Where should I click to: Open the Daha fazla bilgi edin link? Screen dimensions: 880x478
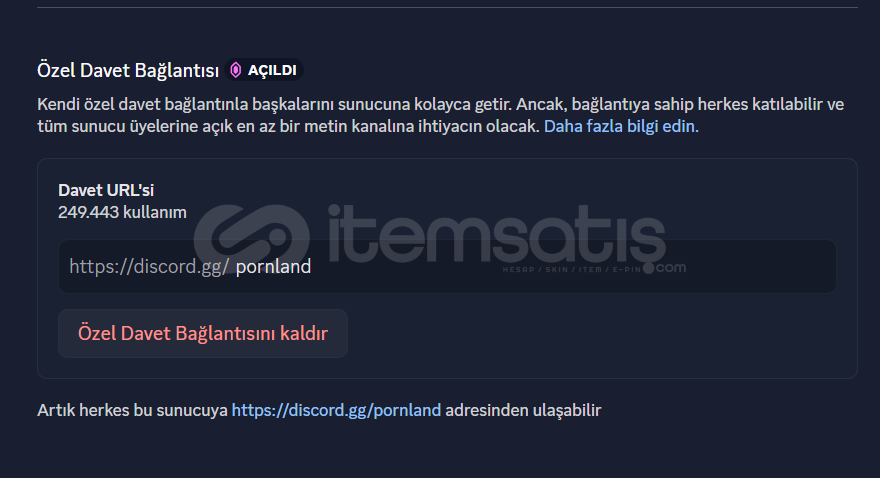(x=619, y=126)
